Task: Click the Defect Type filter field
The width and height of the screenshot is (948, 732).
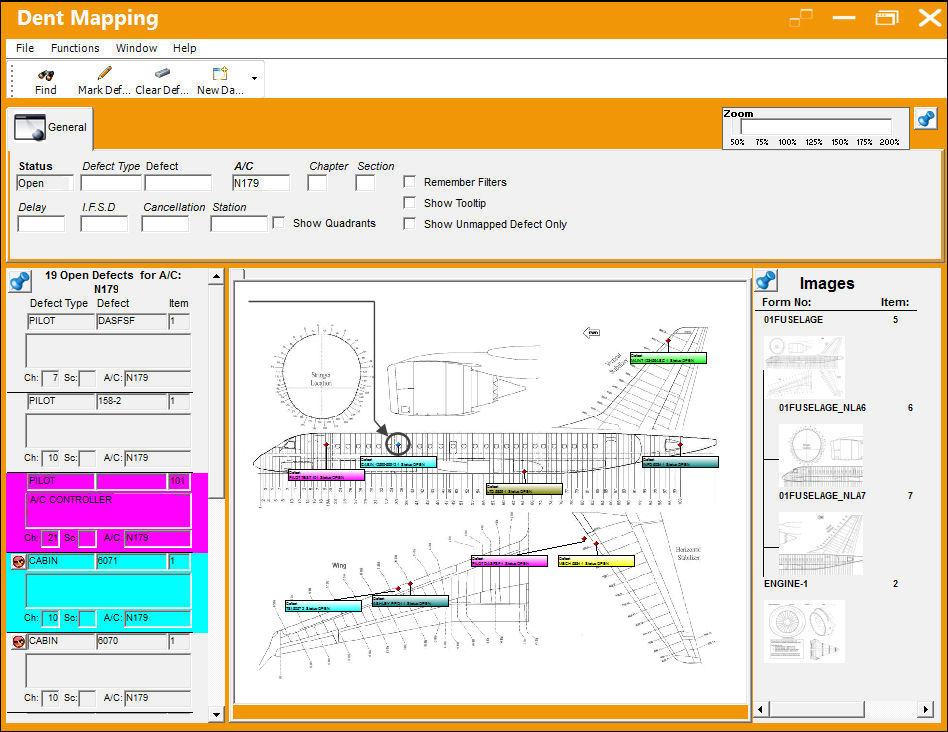Action: (x=111, y=183)
